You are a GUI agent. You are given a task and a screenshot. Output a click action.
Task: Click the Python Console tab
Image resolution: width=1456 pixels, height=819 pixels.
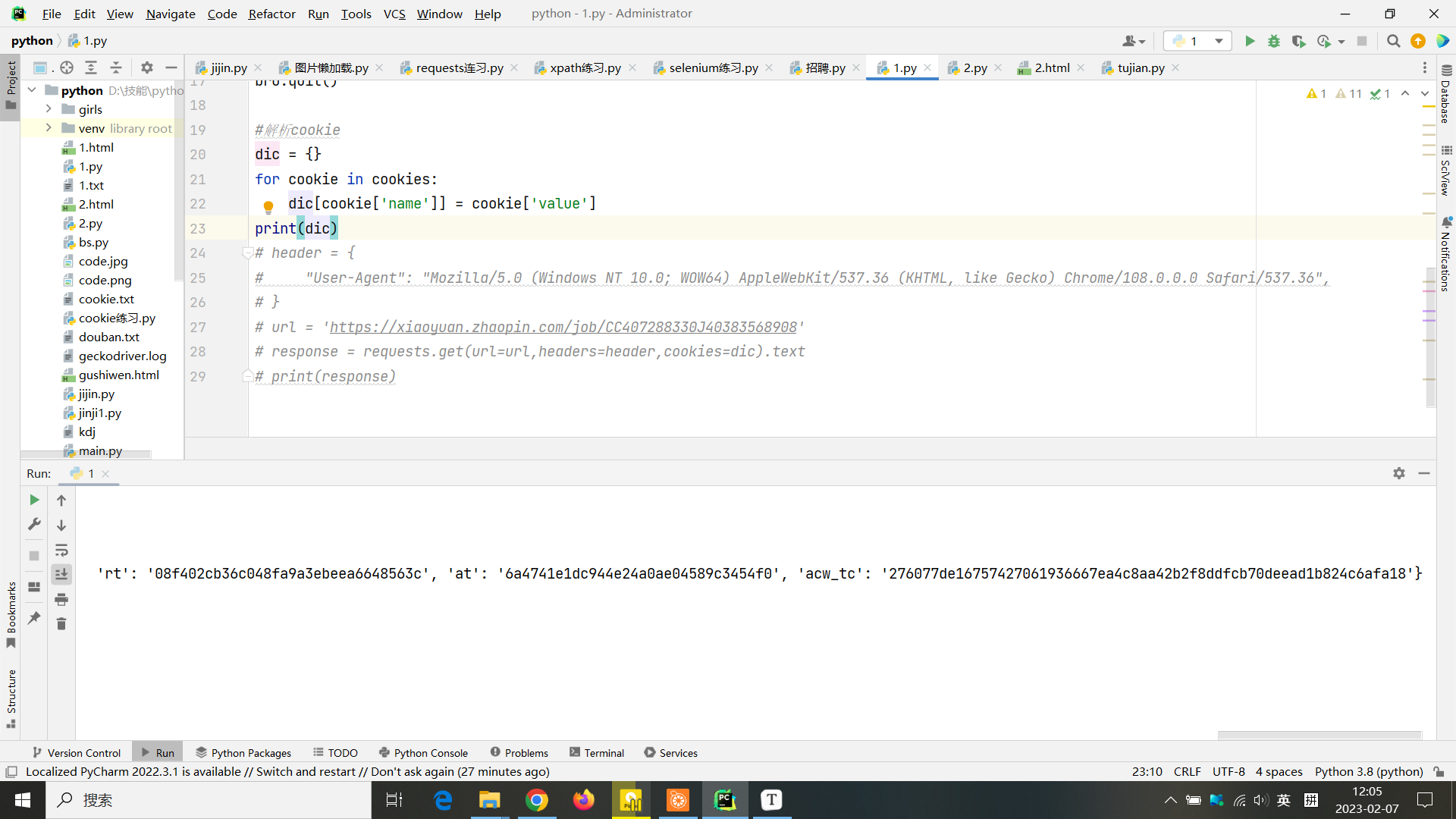click(430, 753)
